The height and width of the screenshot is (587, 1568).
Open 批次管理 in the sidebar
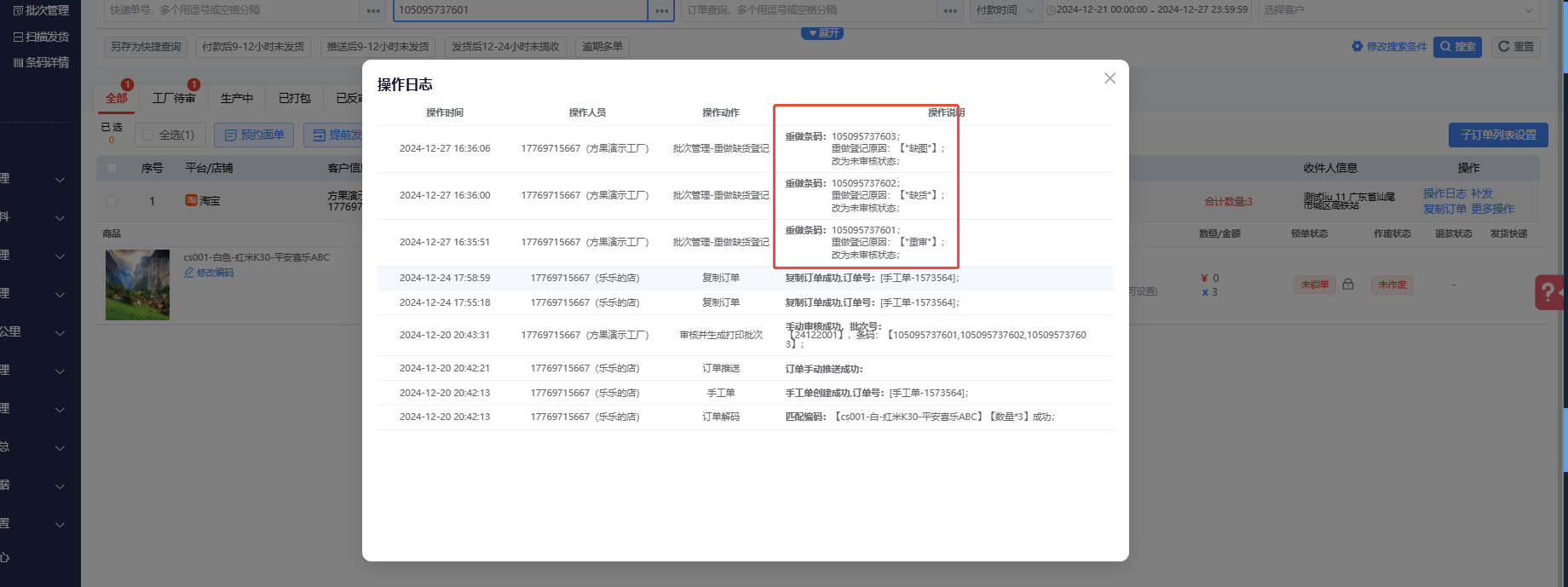click(41, 11)
